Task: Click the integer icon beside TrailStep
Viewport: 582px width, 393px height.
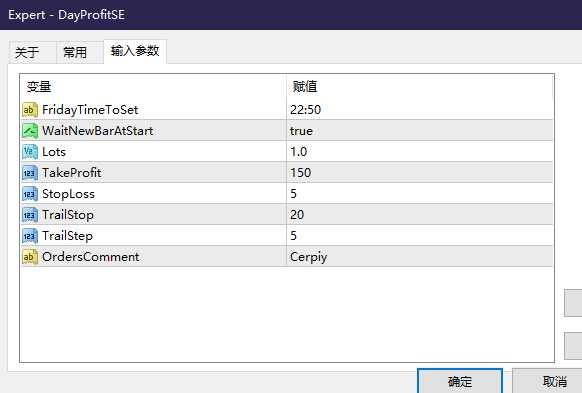Action: (30, 236)
